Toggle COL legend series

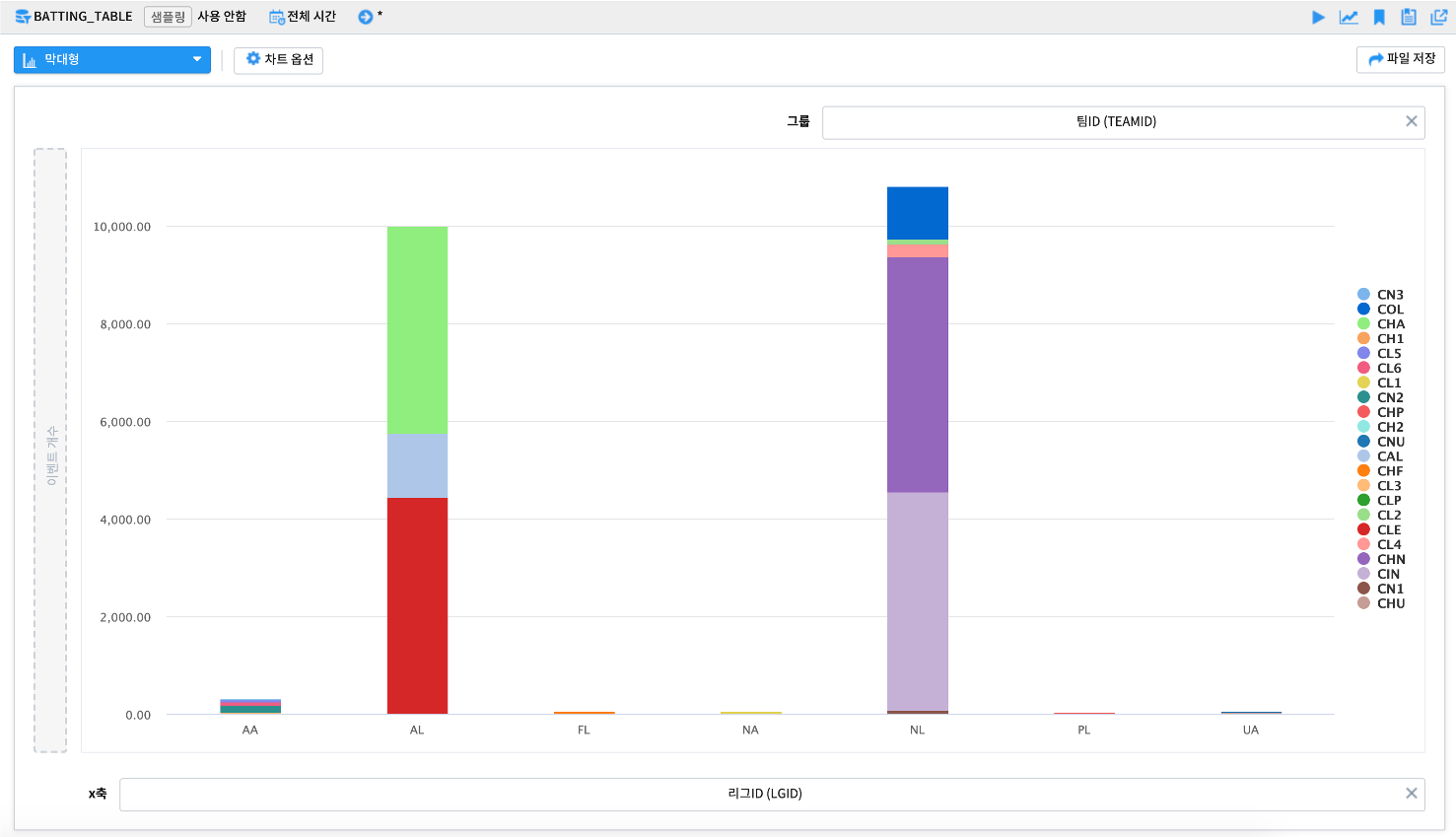(1381, 310)
